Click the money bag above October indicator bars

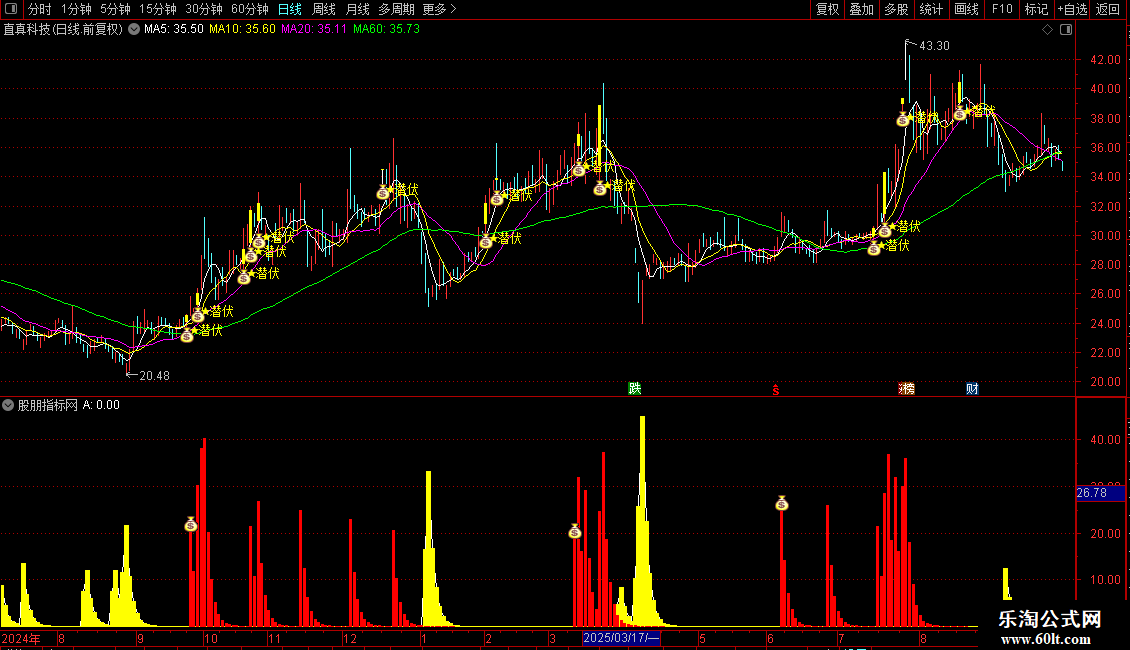191,524
